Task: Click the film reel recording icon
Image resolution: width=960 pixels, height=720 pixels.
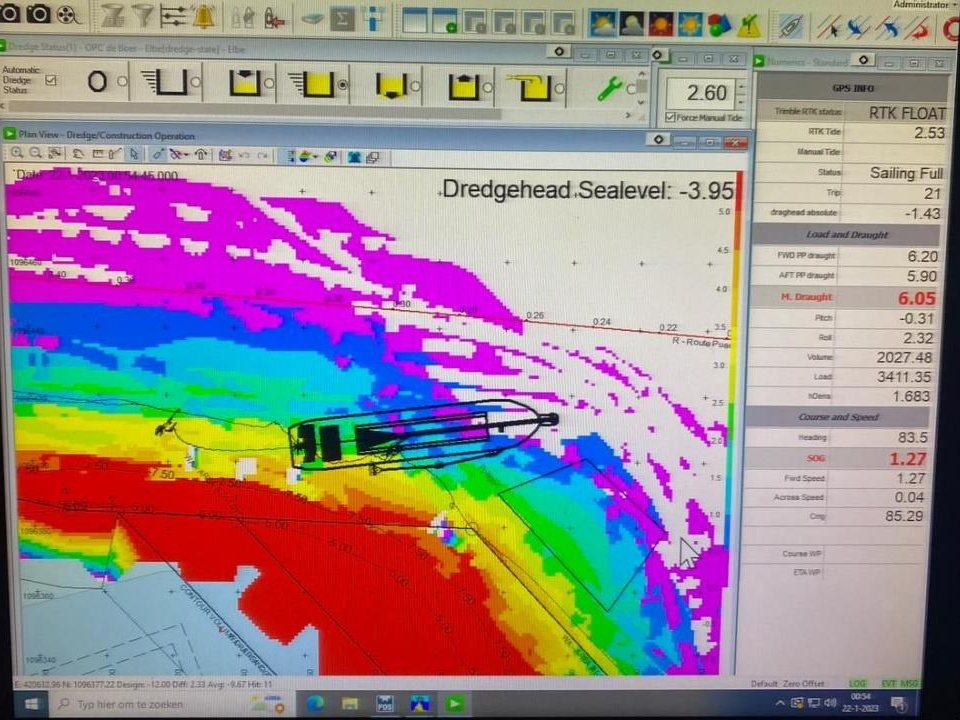Action: pyautogui.click(x=67, y=15)
